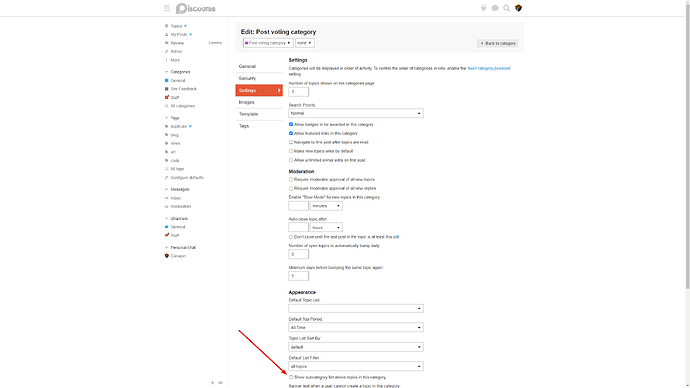This screenshot has height=388, width=690.
Task: Enable Show subcategory list above topics
Action: coord(291,377)
